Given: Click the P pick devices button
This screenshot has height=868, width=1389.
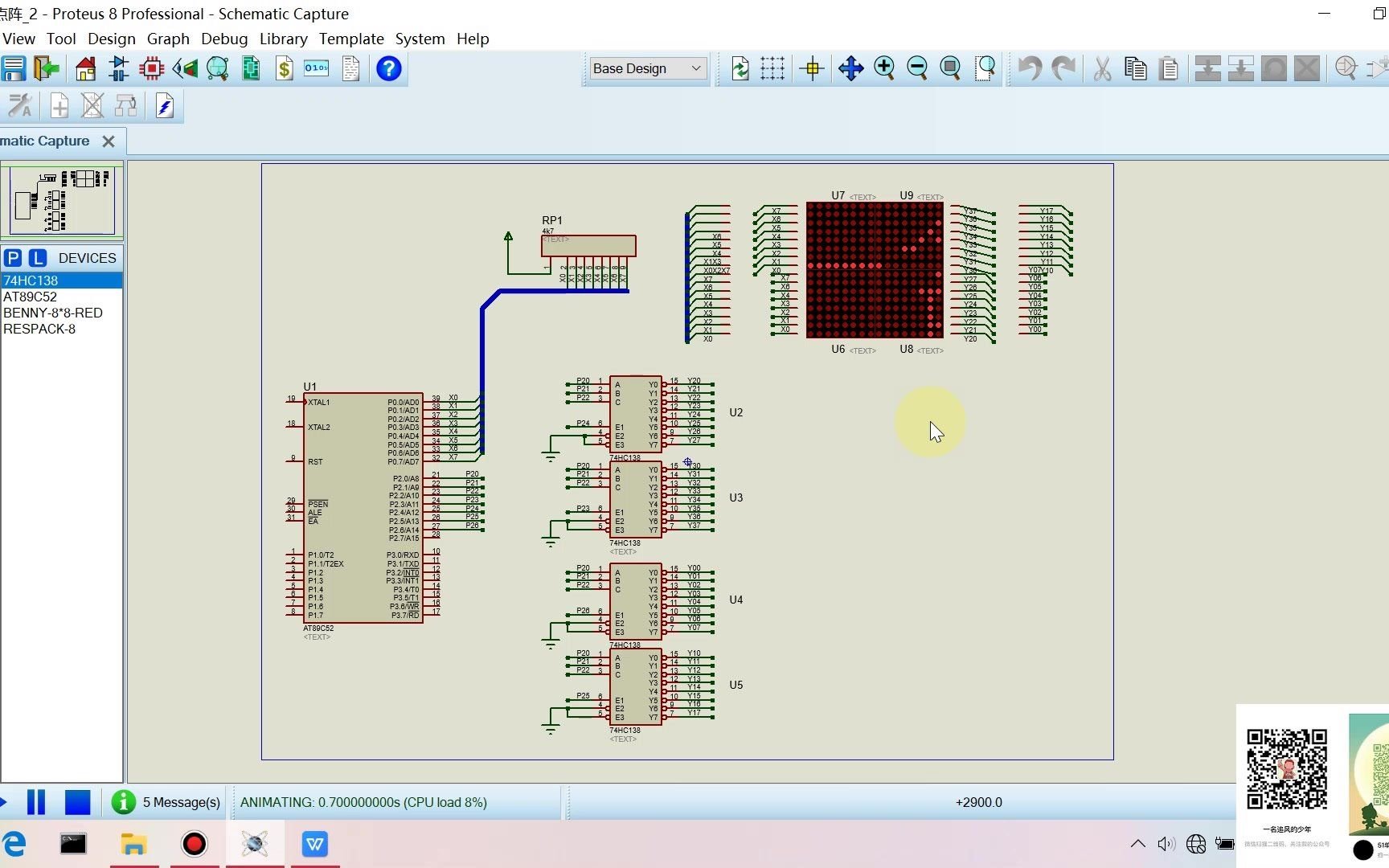Looking at the screenshot, I should coord(13,258).
